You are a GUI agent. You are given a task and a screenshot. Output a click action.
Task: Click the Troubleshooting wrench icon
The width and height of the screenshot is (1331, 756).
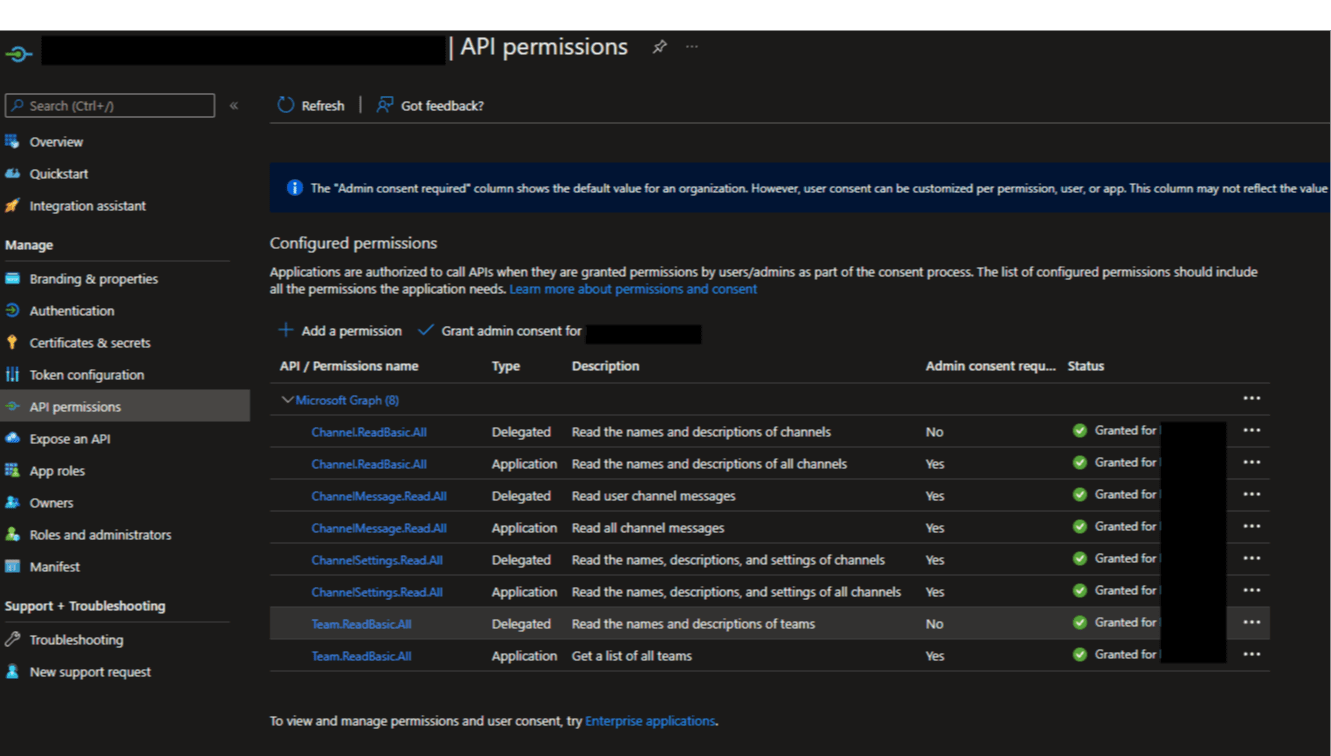[x=13, y=639]
